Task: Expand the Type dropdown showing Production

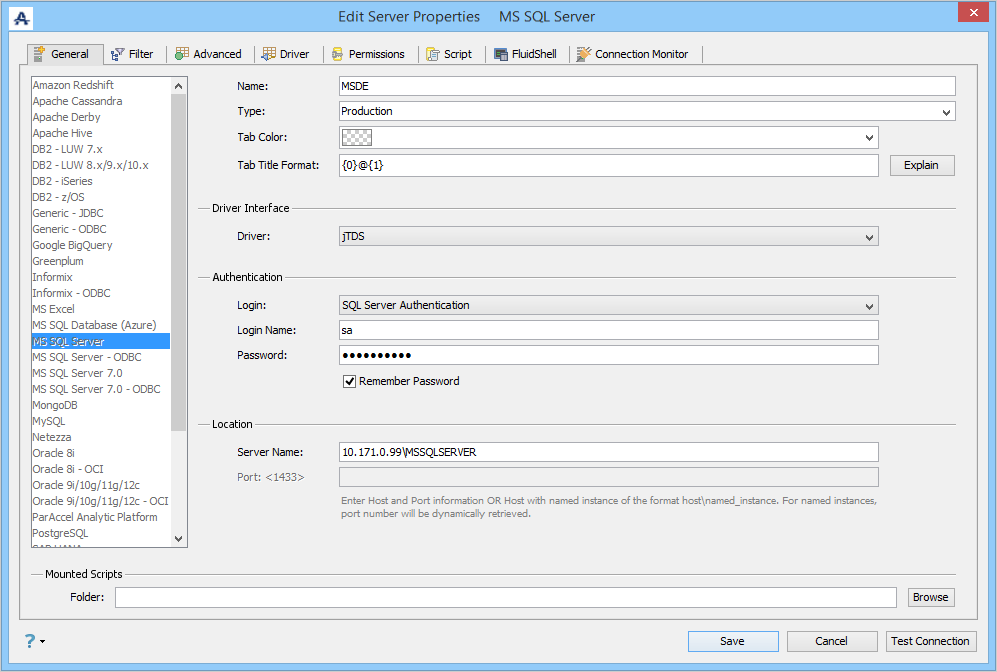Action: [946, 112]
